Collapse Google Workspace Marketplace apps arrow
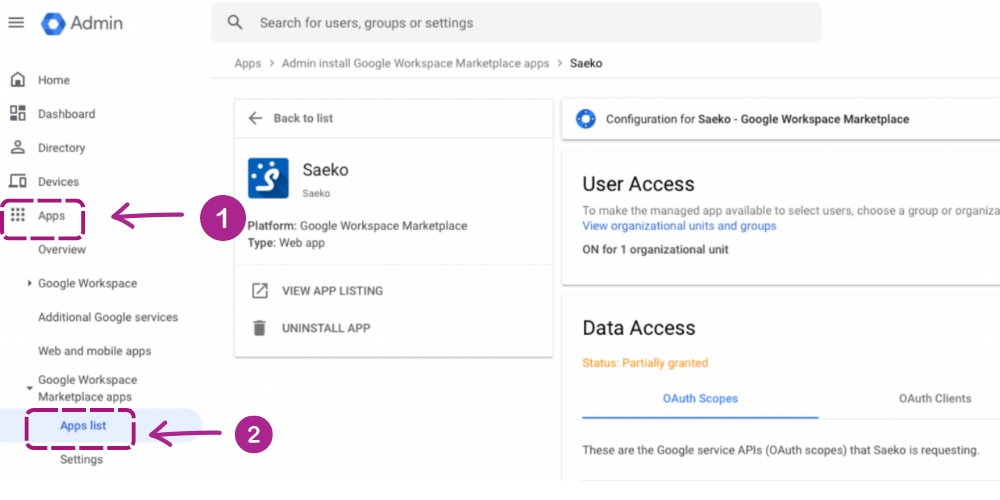The height and width of the screenshot is (500, 1000). point(29,388)
